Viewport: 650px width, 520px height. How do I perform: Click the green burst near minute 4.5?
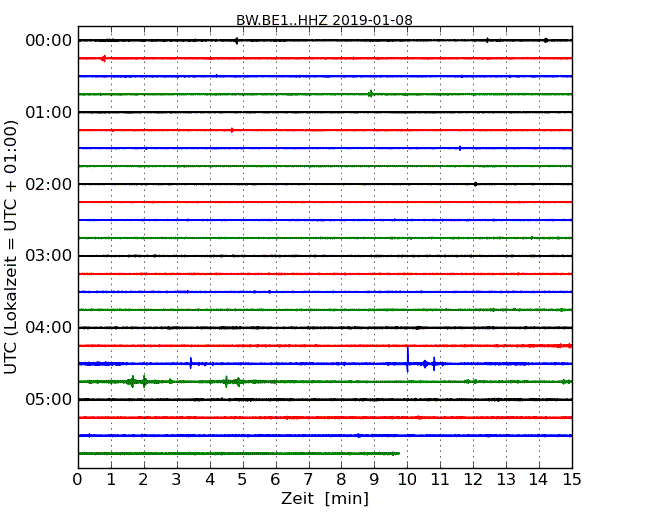pos(226,381)
